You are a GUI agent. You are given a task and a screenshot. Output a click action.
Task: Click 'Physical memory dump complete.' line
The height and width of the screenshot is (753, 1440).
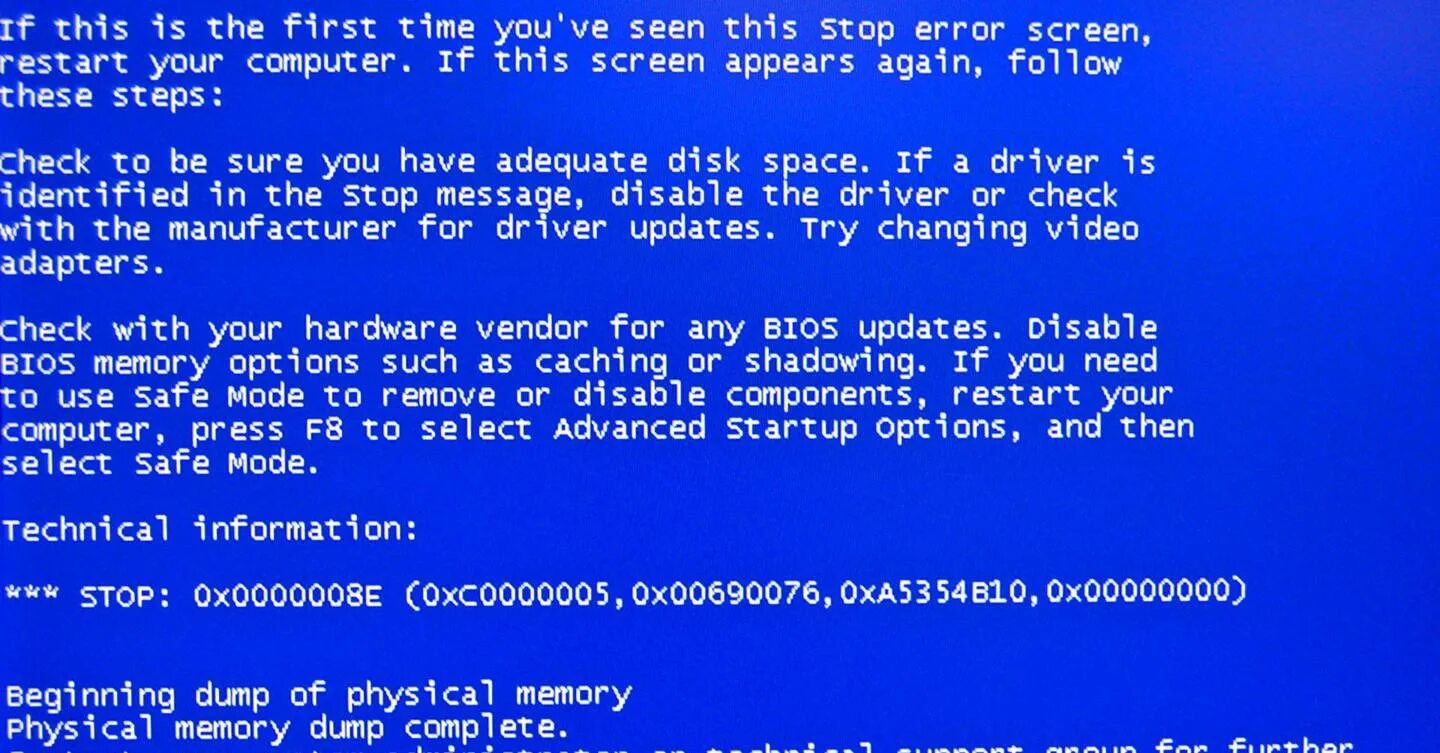pos(288,726)
